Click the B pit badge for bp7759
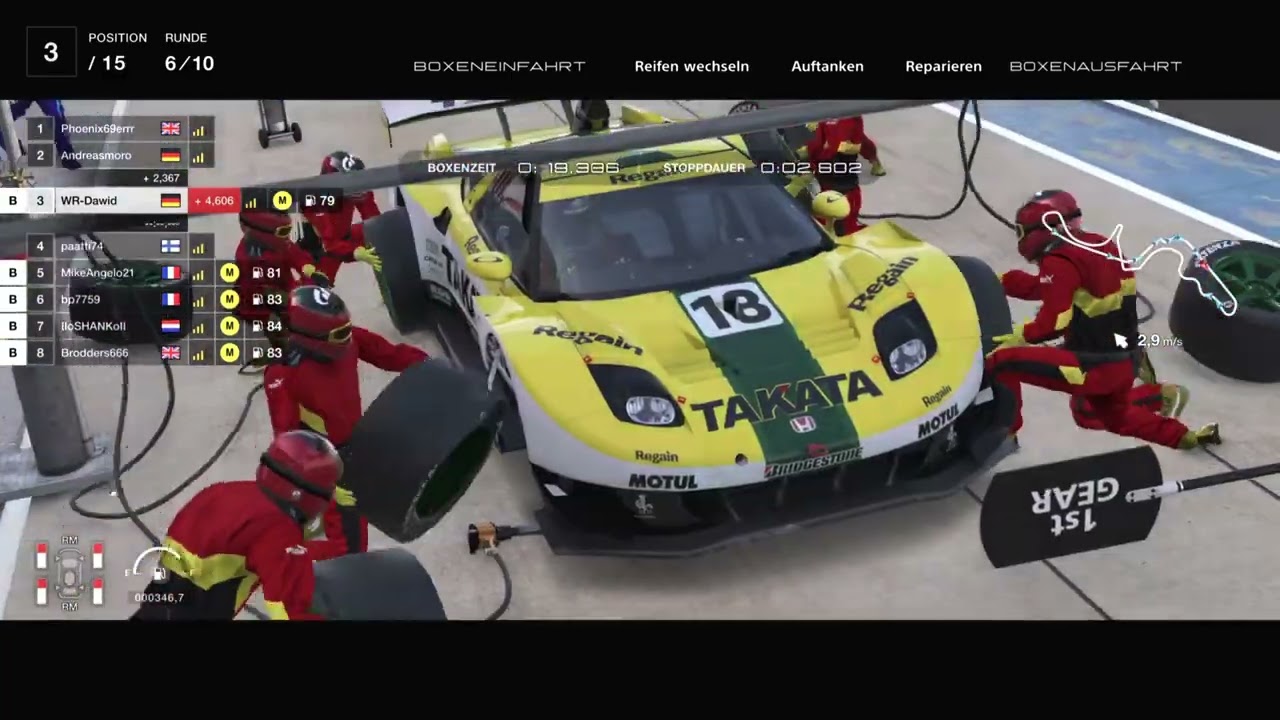This screenshot has width=1280, height=720. pyautogui.click(x=13, y=299)
